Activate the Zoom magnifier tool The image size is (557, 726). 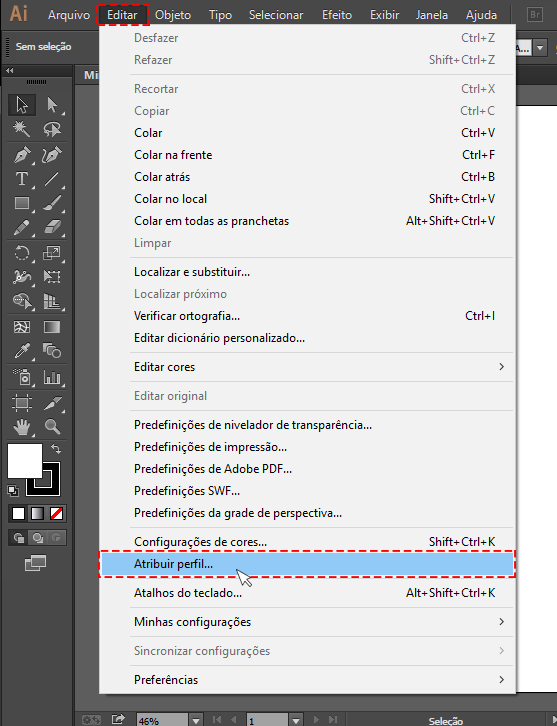(x=52, y=426)
